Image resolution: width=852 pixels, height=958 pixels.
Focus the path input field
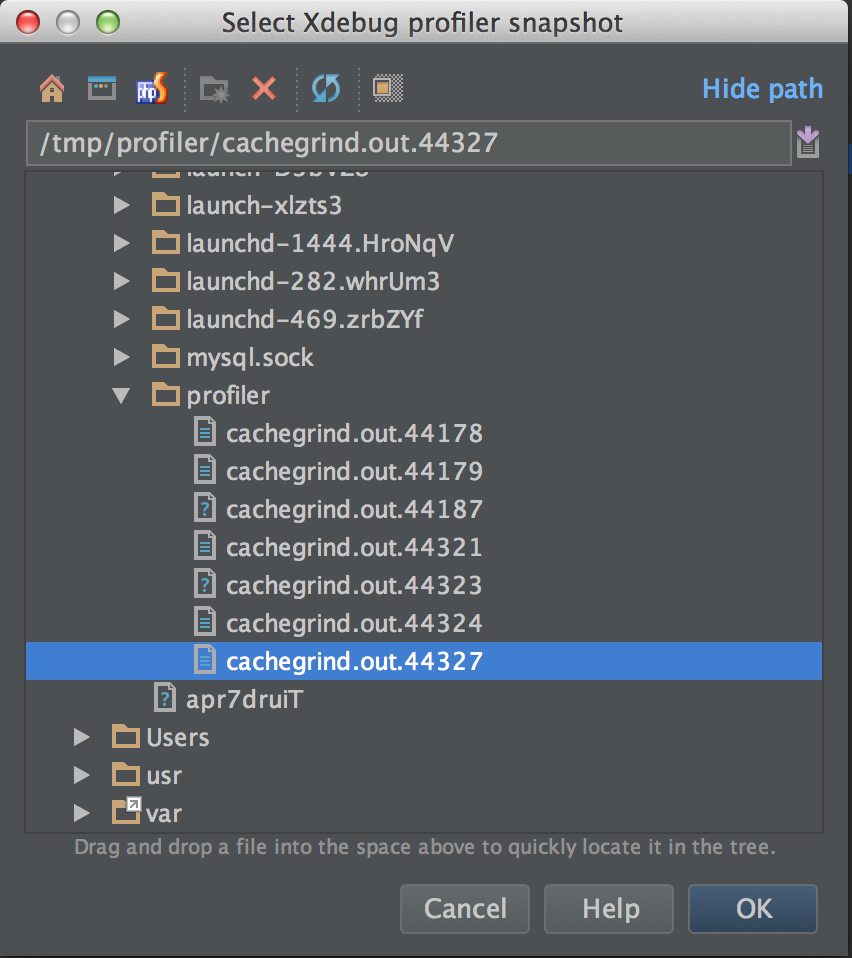tap(409, 143)
